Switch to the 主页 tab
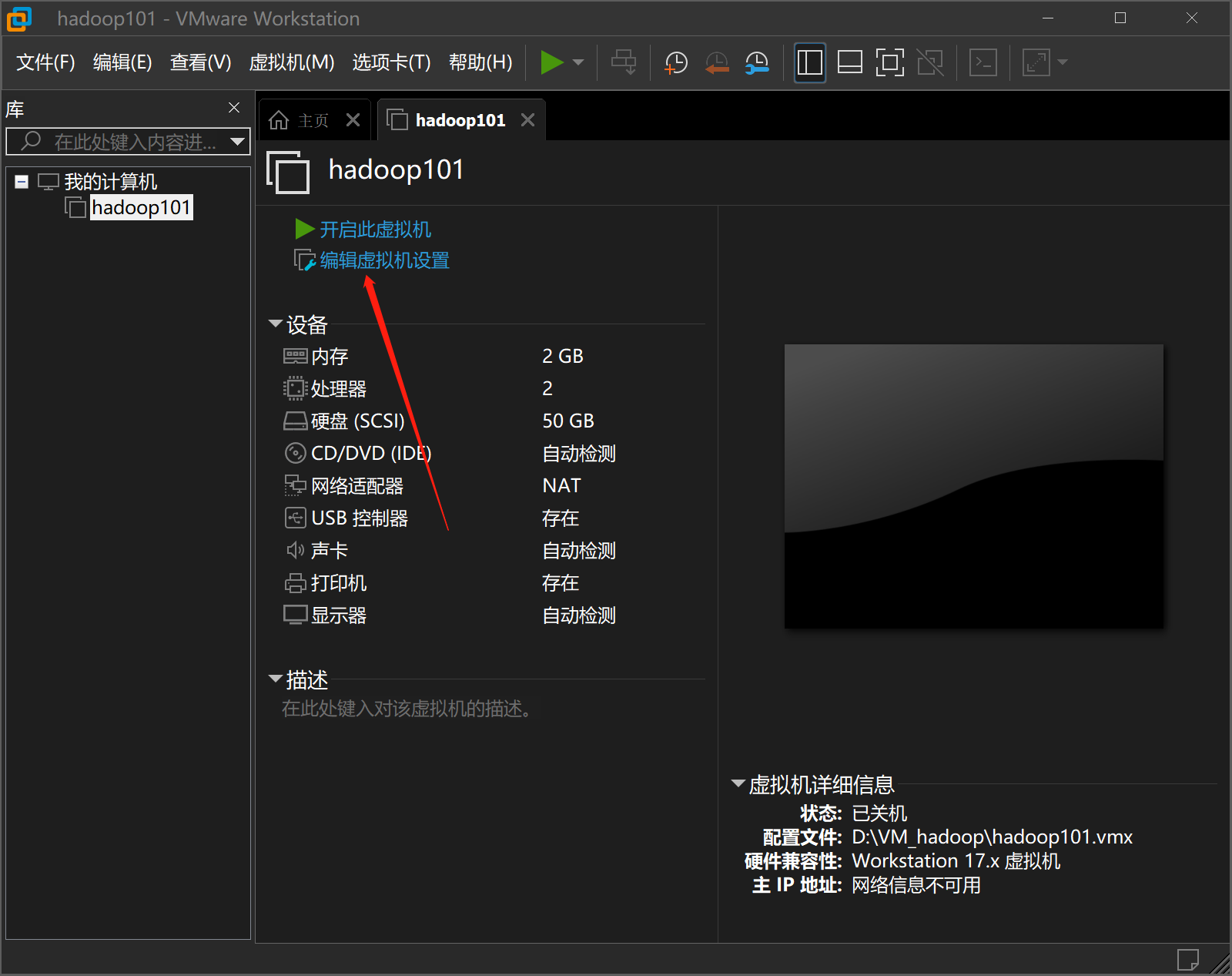This screenshot has height=976, width=1232. point(313,120)
